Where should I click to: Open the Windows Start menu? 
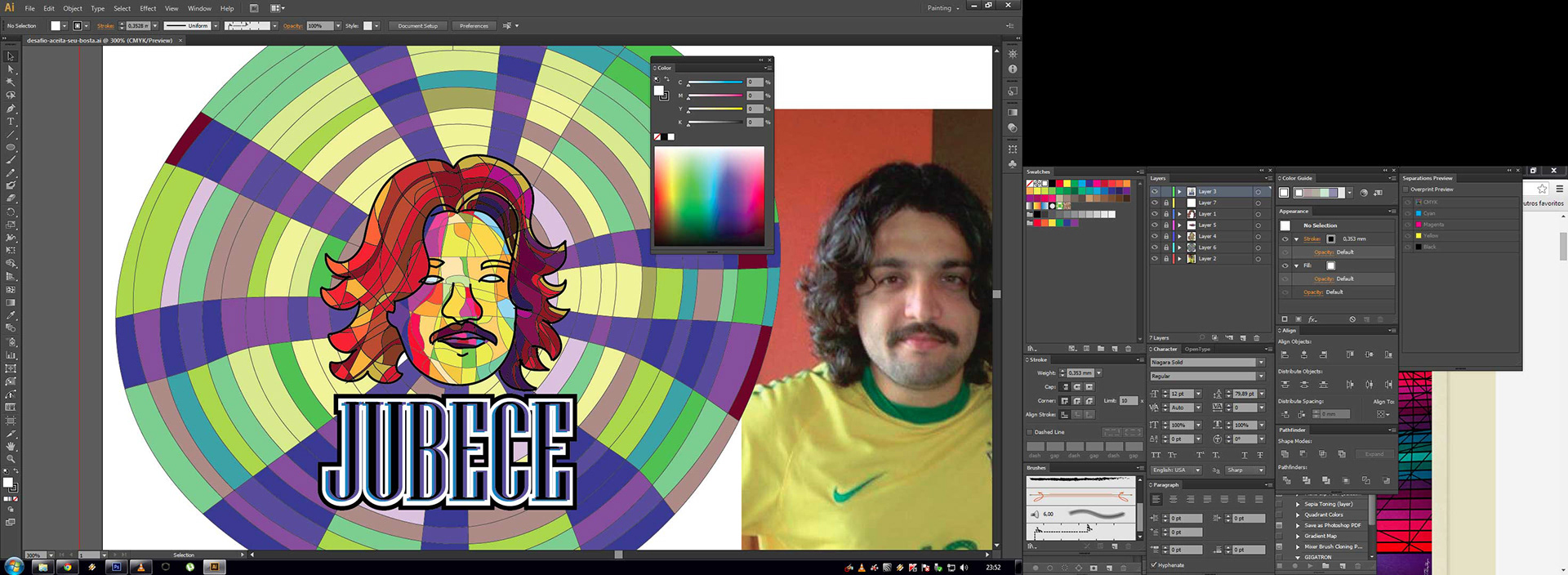pos(14,566)
